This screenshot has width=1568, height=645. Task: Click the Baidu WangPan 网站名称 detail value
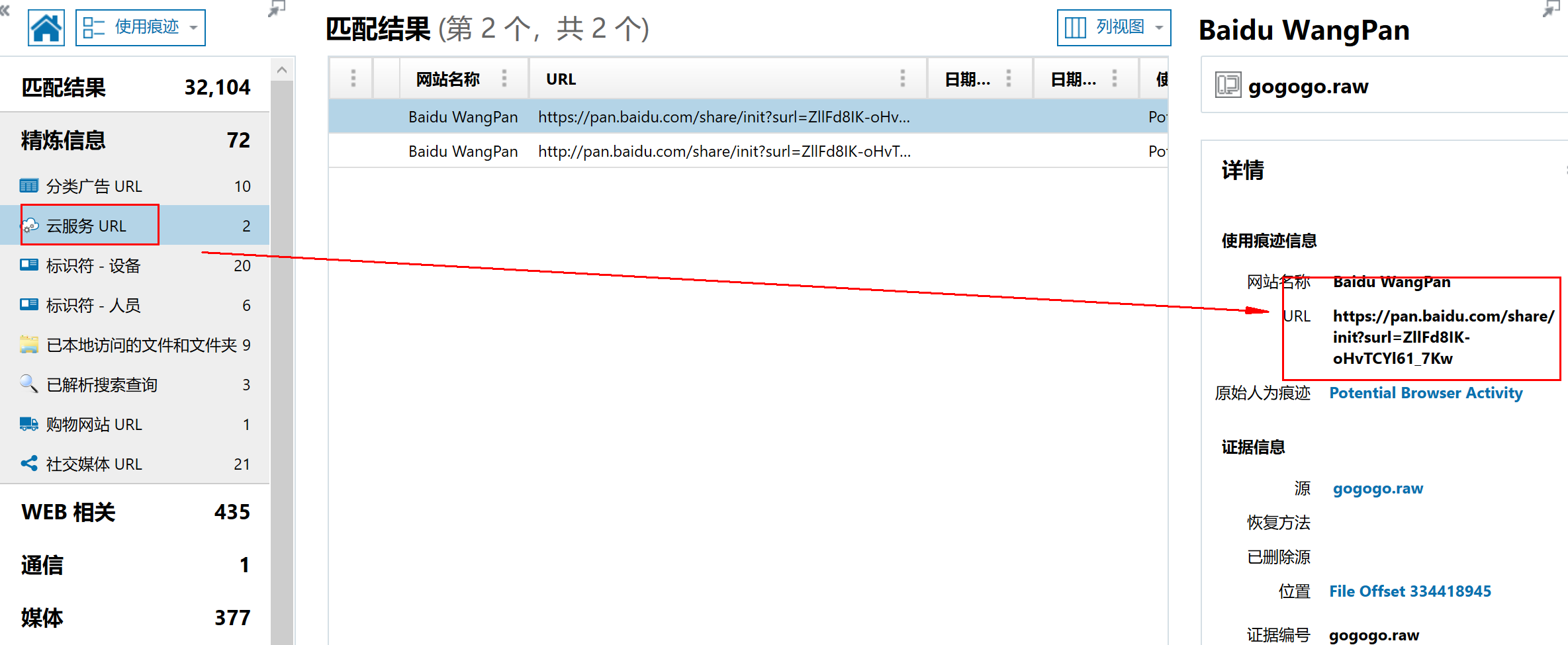pyautogui.click(x=1392, y=282)
